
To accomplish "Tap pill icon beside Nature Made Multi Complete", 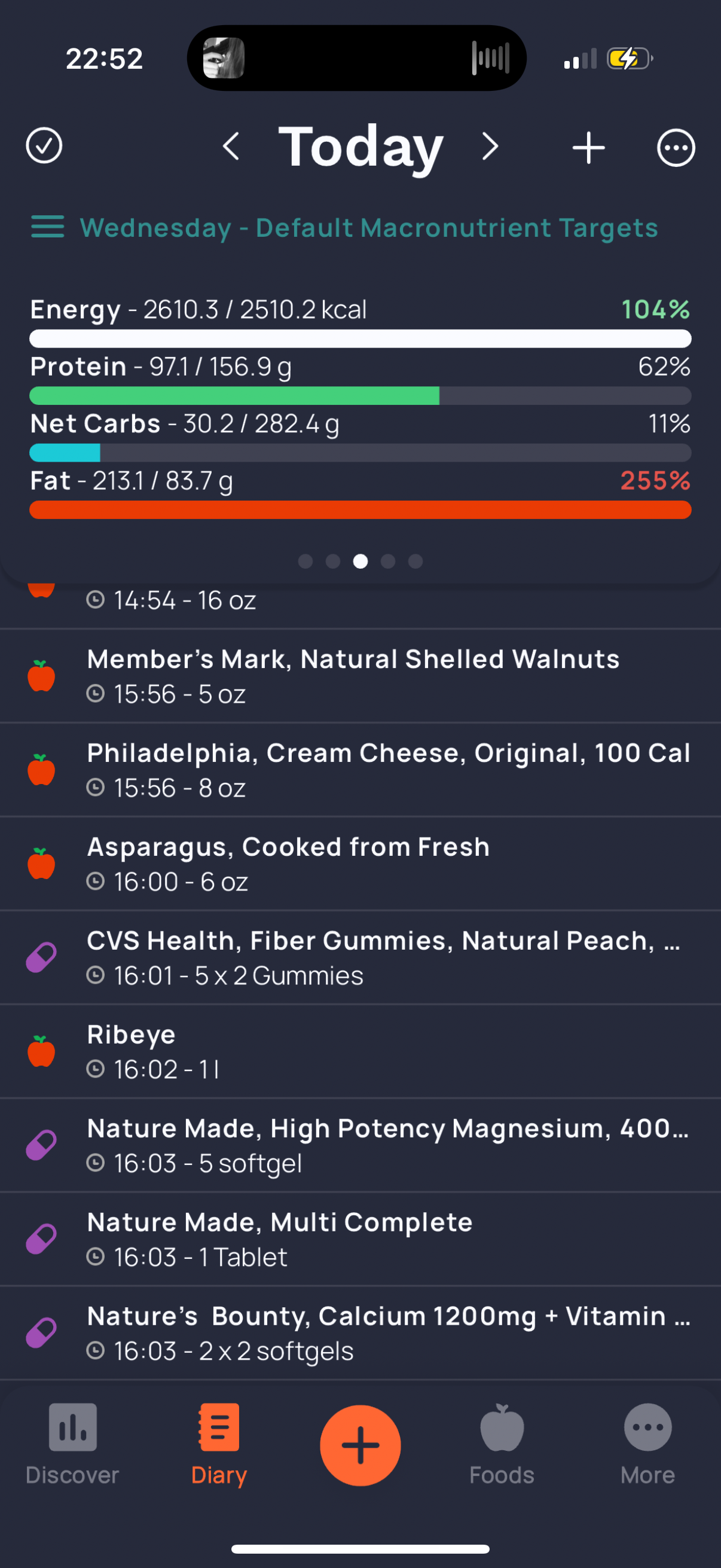I will pyautogui.click(x=41, y=1239).
